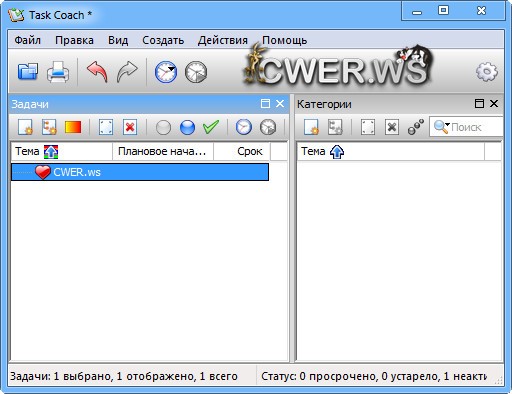Close the Задачи pane
This screenshot has width=512, height=394.
click(280, 104)
